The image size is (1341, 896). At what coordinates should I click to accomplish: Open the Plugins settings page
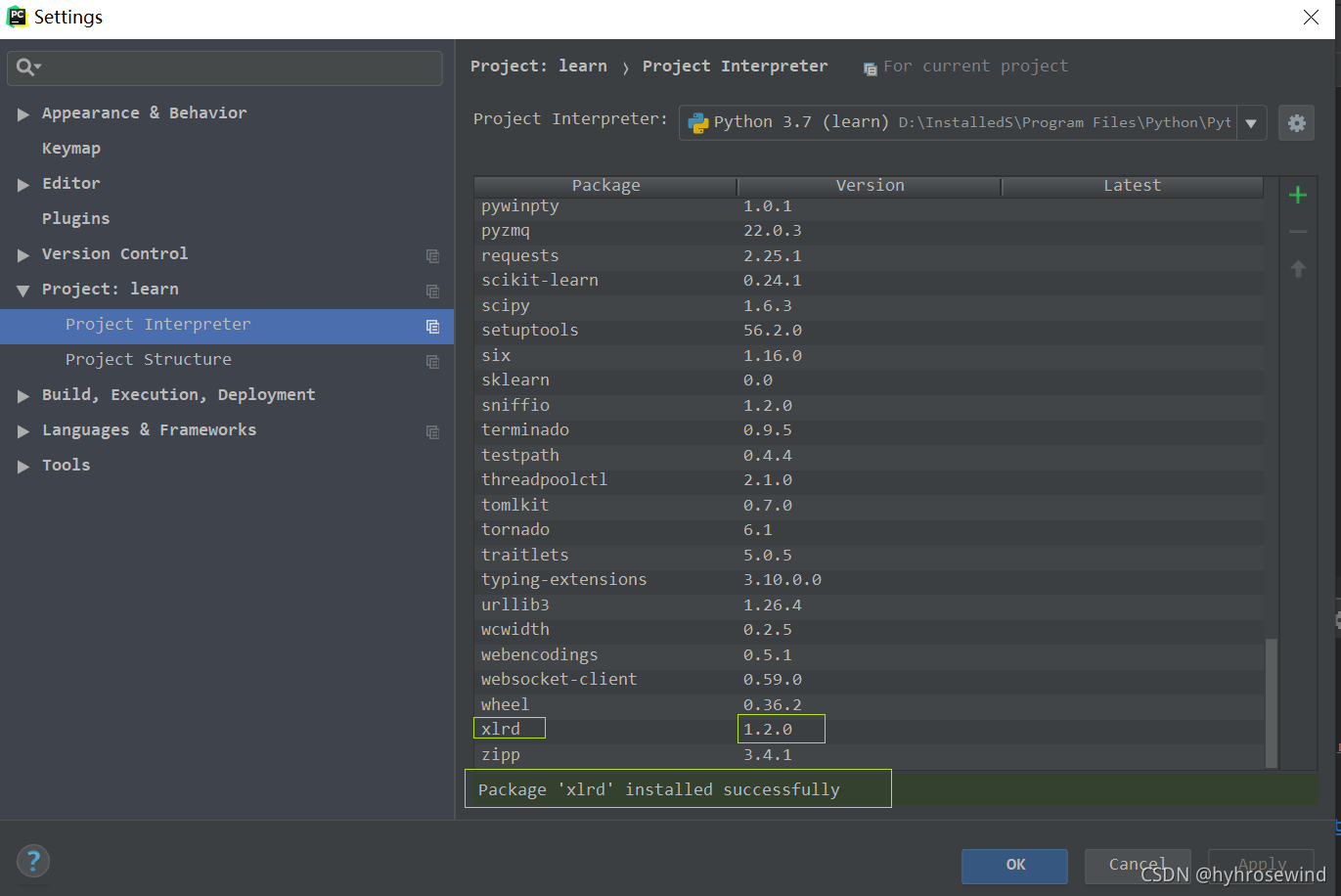[x=75, y=218]
